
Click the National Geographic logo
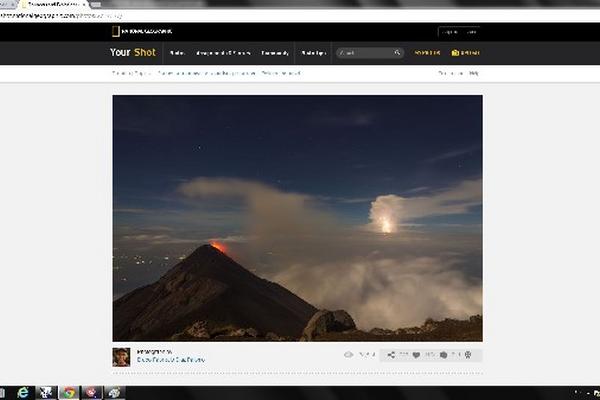point(142,32)
